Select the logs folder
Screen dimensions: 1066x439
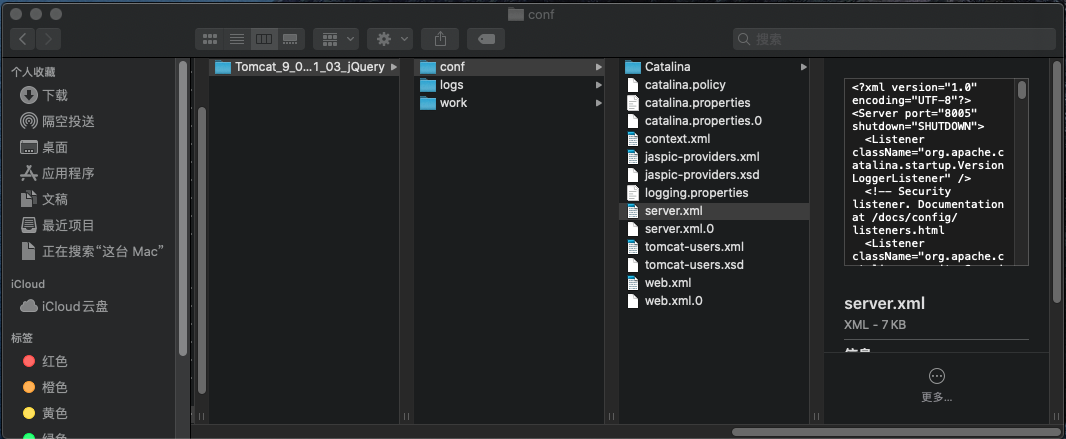[x=509, y=85]
